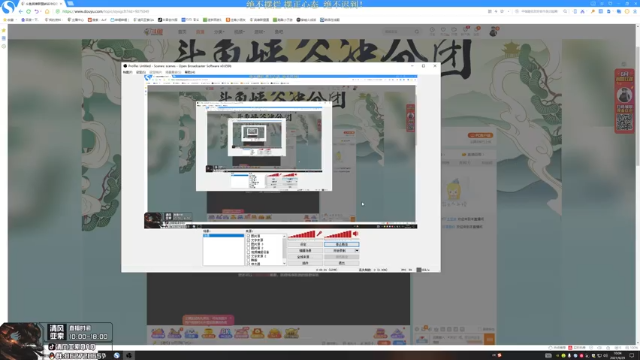640x360 pixels.
Task: Click the highlighted streaming button in OBS
Action: click(342, 244)
